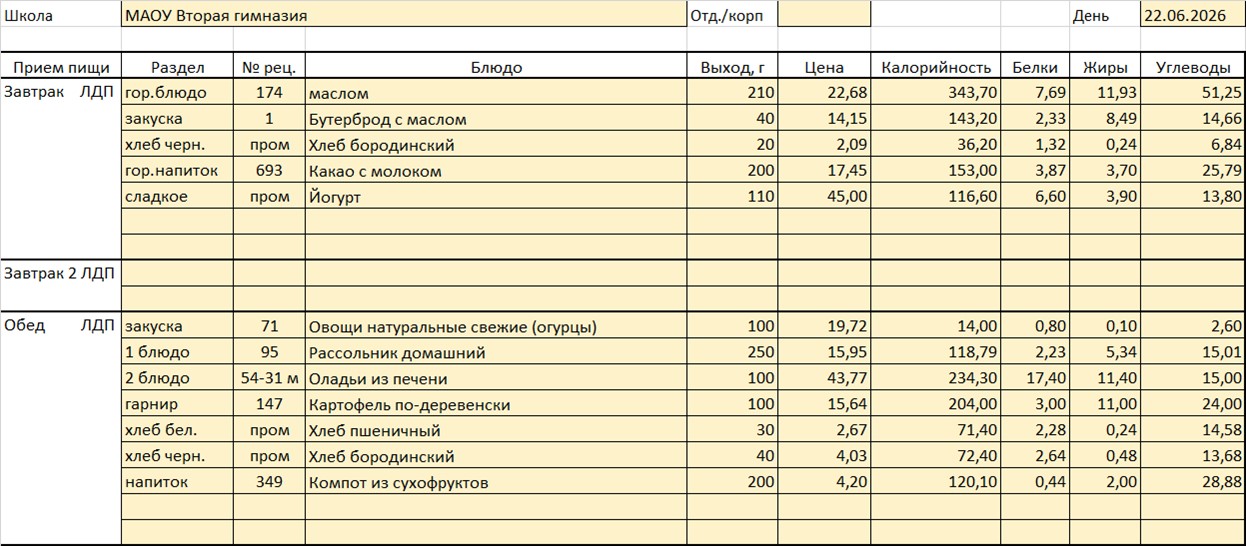Click the Блюдо column header
The image size is (1246, 546).
(496, 67)
